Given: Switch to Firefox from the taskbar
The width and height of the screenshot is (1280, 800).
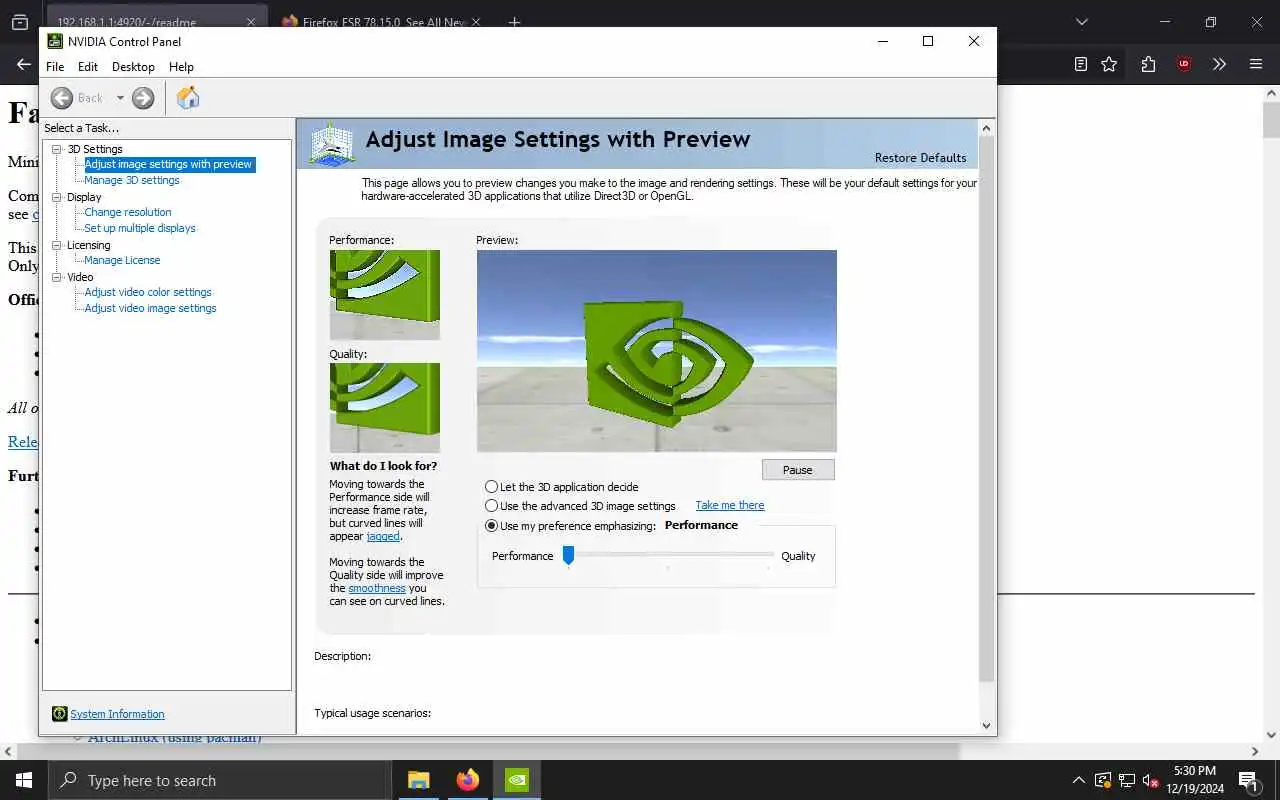Looking at the screenshot, I should (x=467, y=780).
